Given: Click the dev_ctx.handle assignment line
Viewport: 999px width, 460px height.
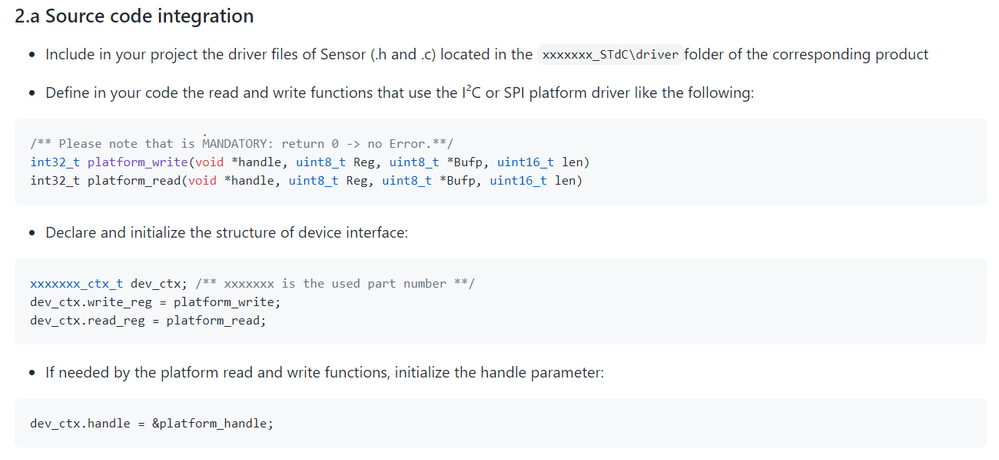Looking at the screenshot, I should coord(152,423).
